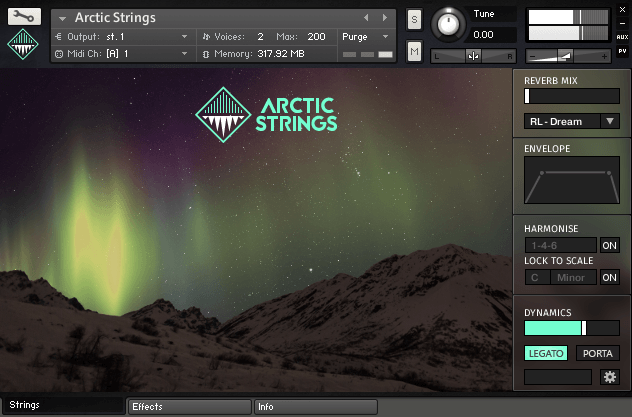
Task: Open the wrench edit-mode tool
Action: tap(24, 17)
